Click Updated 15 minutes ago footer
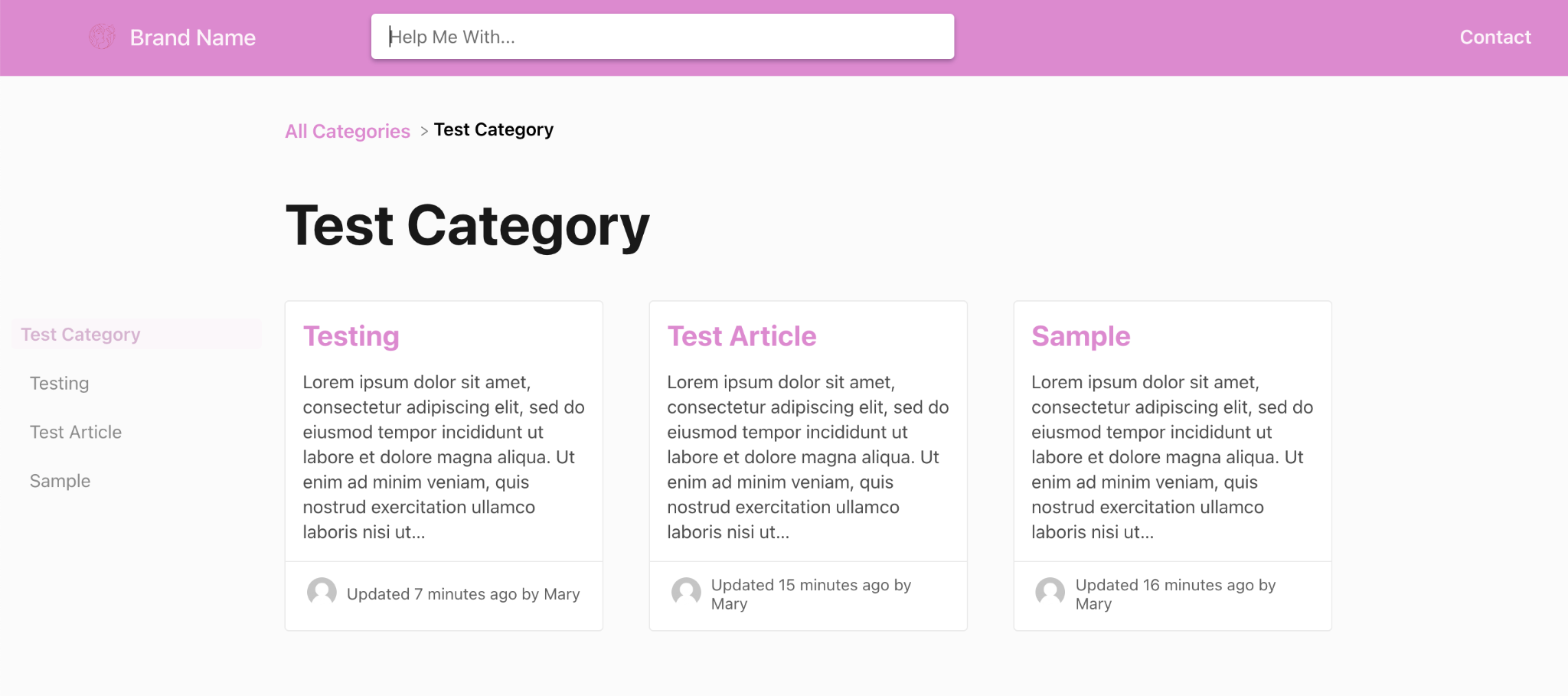Image resolution: width=1568 pixels, height=696 pixels. 811,594
